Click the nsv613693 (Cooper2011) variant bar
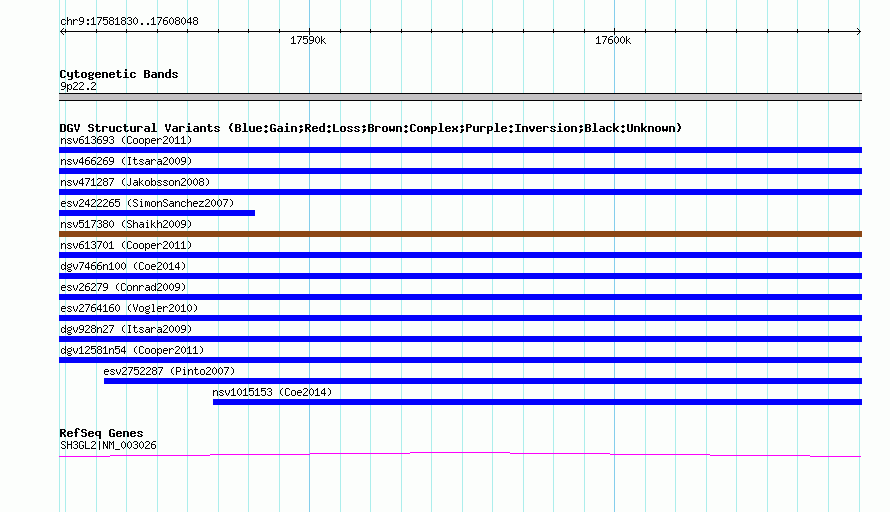Screen dimensions: 890x512 point(460,150)
